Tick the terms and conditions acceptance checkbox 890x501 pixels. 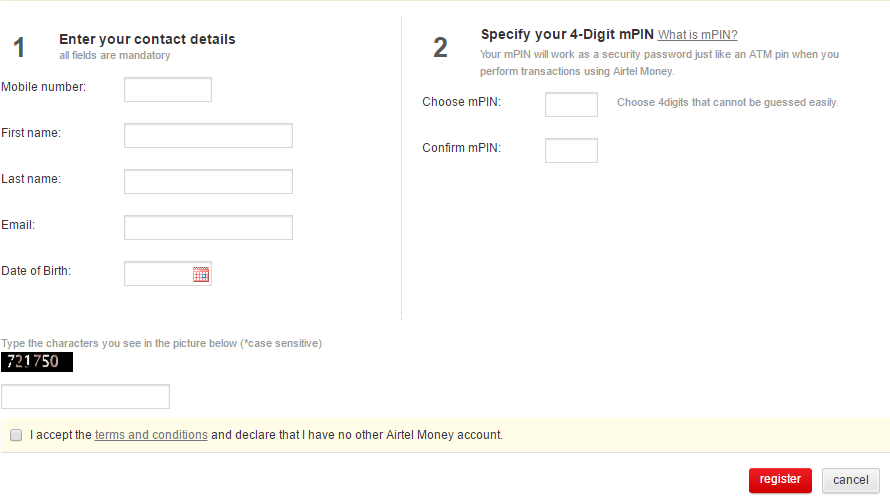pos(16,435)
